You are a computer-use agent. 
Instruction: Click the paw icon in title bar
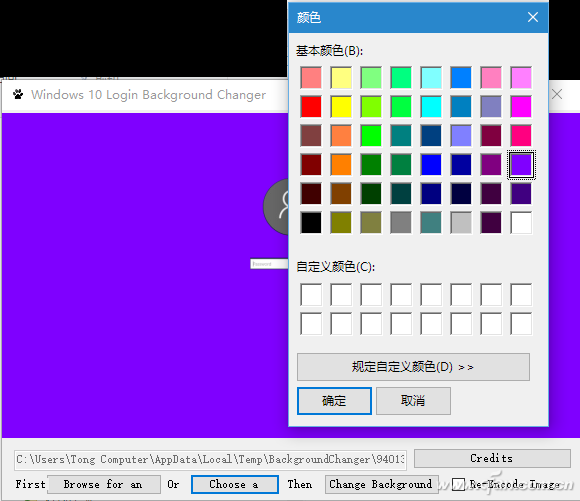coord(18,94)
